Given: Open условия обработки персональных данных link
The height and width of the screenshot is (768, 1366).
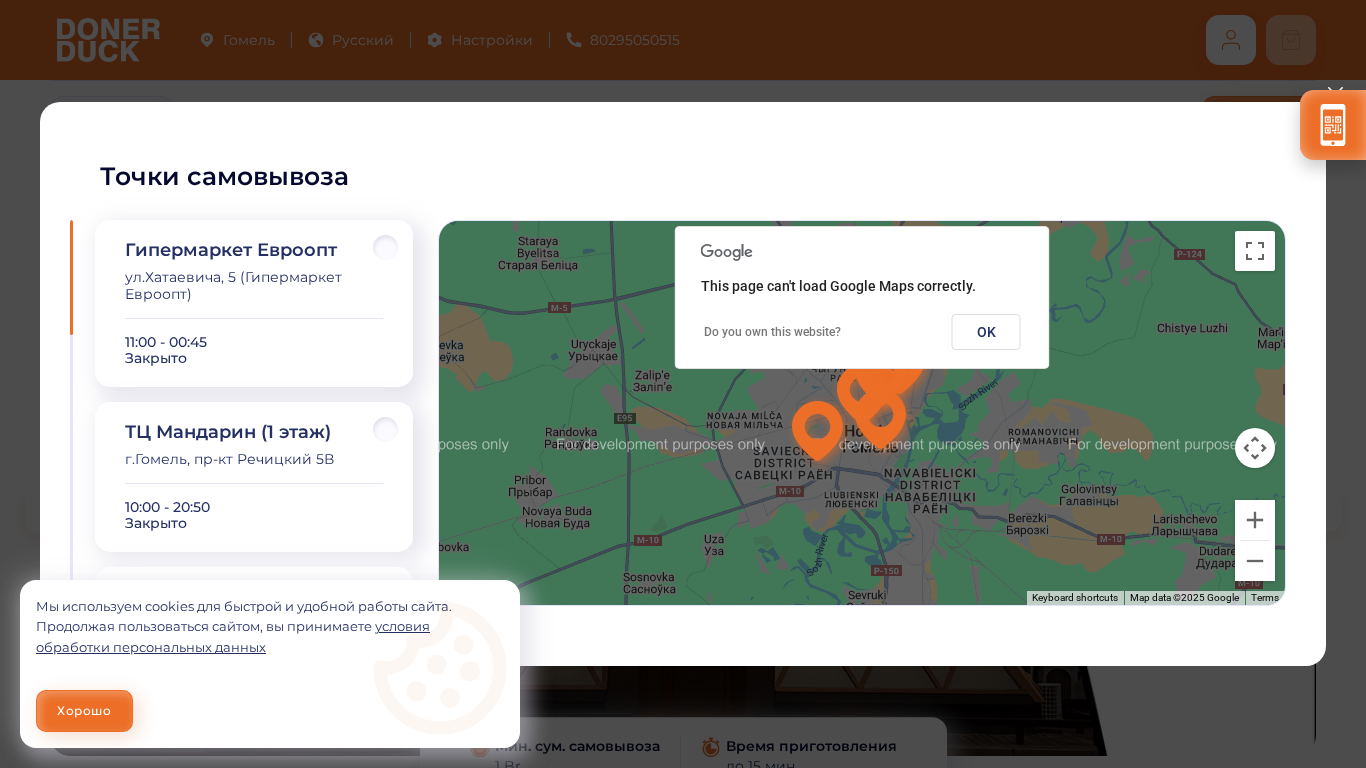Looking at the screenshot, I should [x=233, y=637].
